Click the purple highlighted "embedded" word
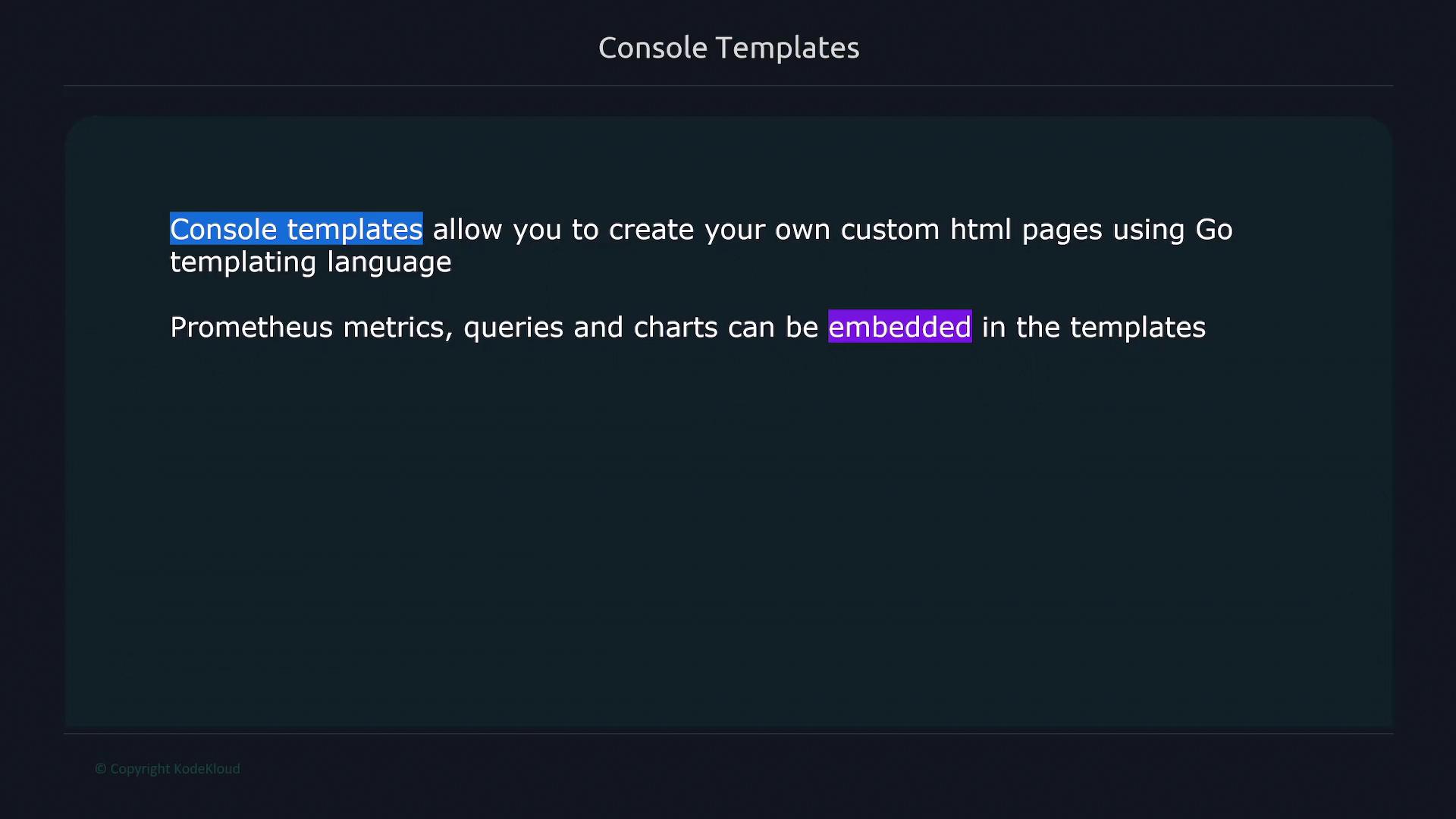1456x819 pixels. pos(899,327)
